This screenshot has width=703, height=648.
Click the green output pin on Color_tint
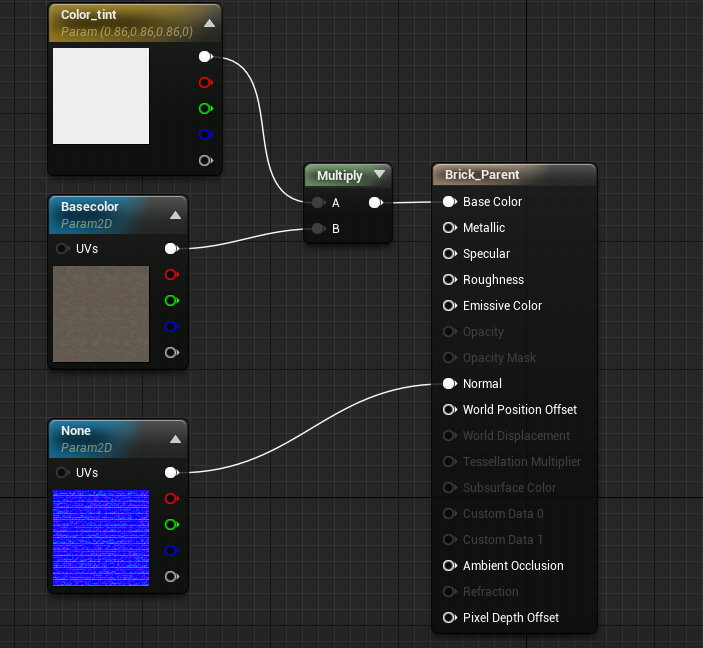pyautogui.click(x=205, y=108)
